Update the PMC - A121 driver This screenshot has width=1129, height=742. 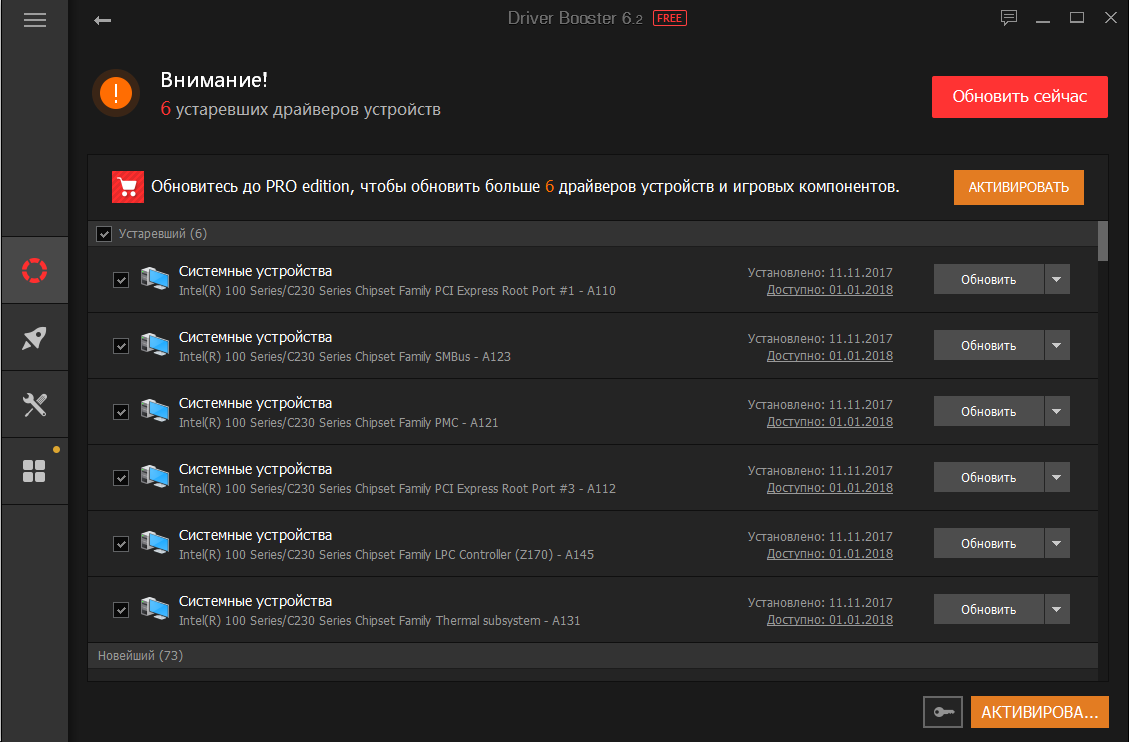(x=989, y=411)
